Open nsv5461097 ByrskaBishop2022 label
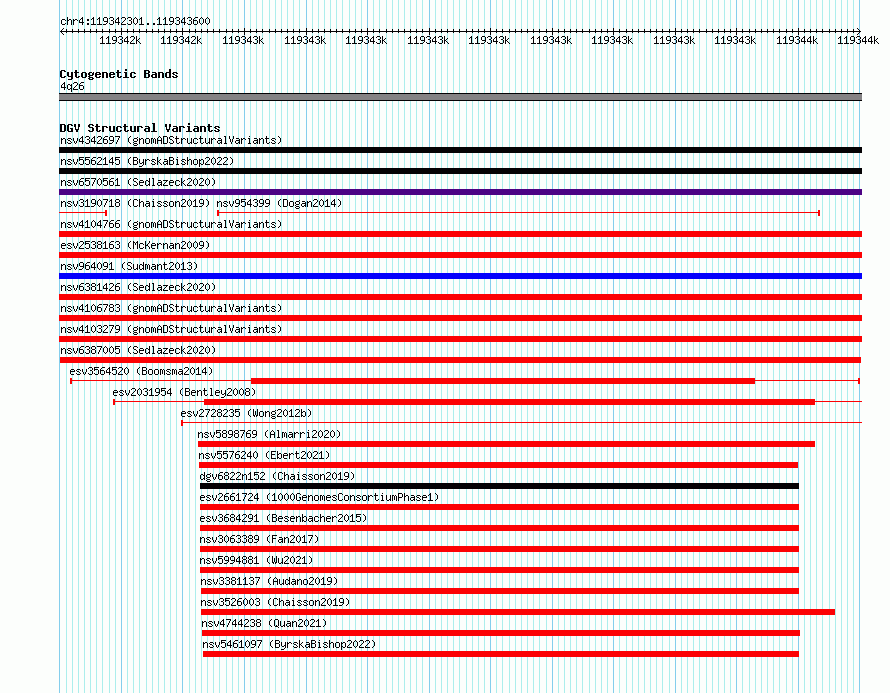Viewport: 890px width, 693px height. [x=289, y=644]
